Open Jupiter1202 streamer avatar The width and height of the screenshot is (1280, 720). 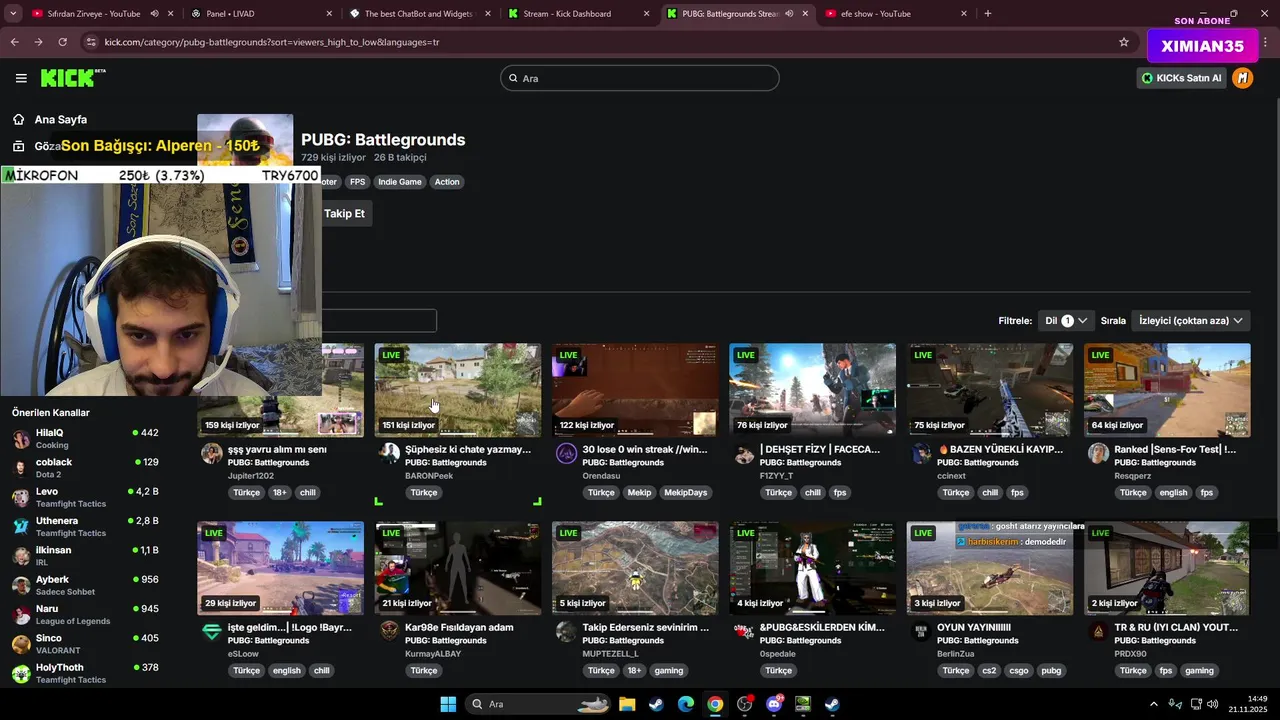pos(211,454)
